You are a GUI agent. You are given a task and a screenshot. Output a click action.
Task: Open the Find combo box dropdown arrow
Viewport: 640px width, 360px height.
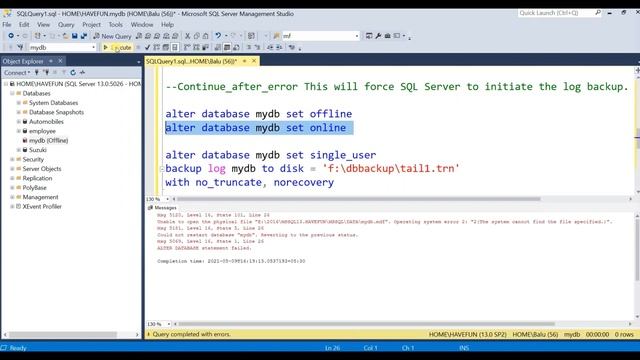click(357, 36)
